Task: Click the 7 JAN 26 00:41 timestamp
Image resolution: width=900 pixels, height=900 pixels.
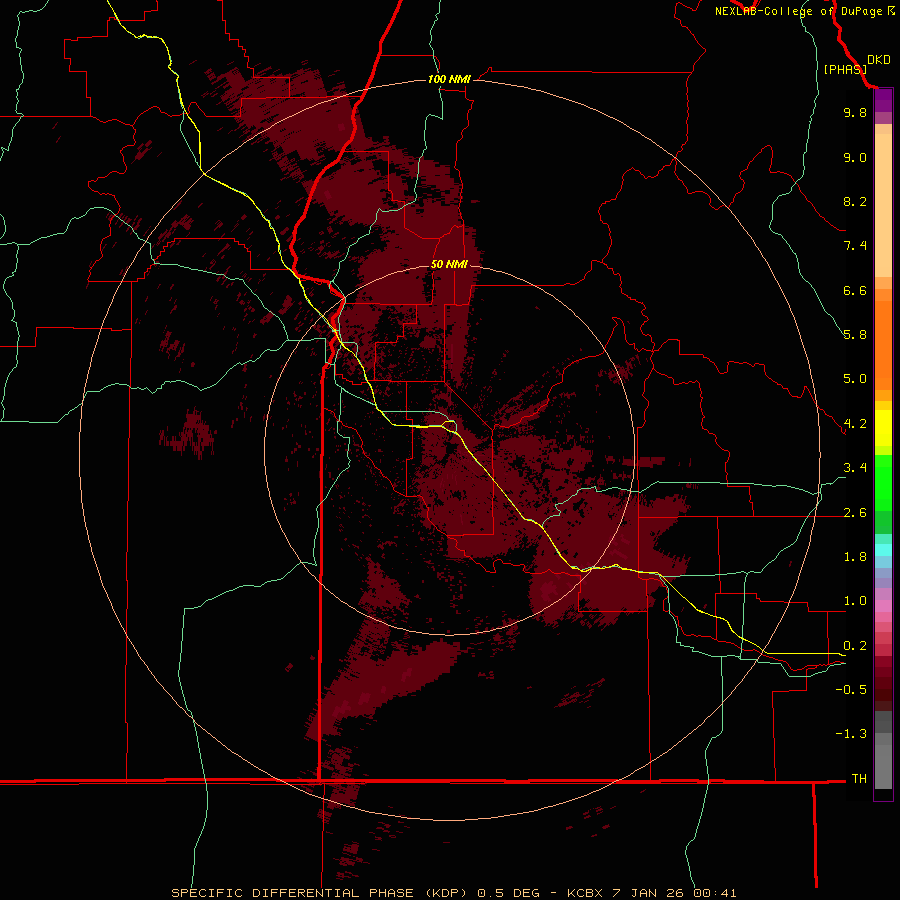Action: tap(672, 893)
